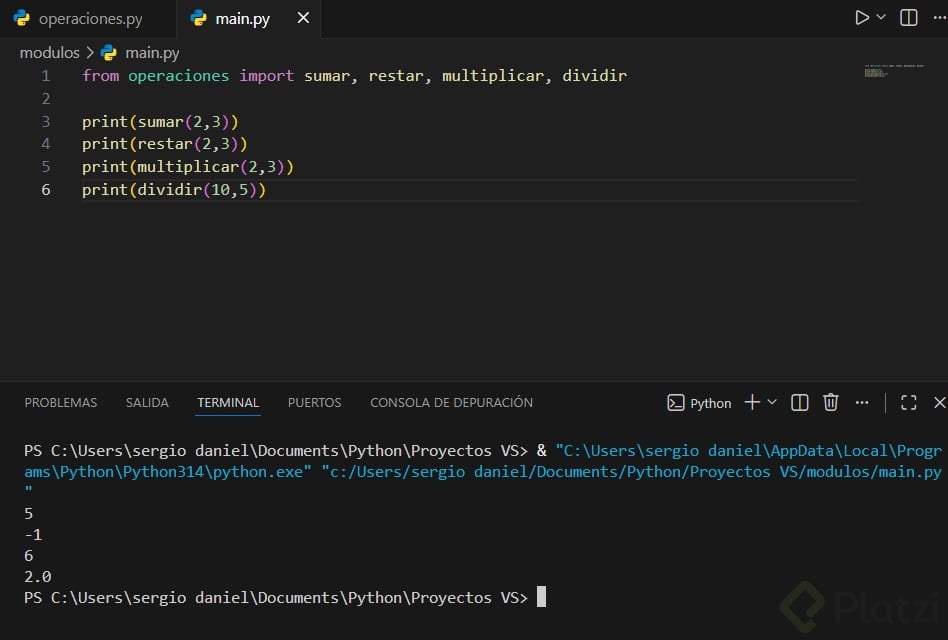Split the terminal pane

pos(800,402)
